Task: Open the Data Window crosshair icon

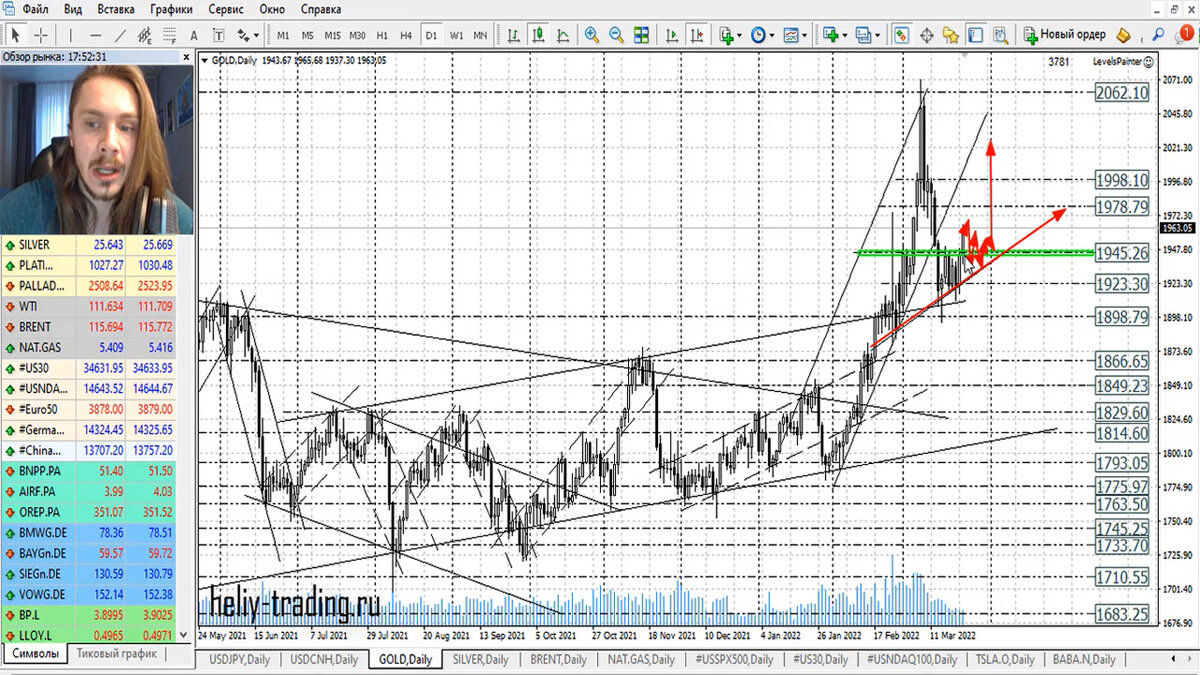Action: 927,35
